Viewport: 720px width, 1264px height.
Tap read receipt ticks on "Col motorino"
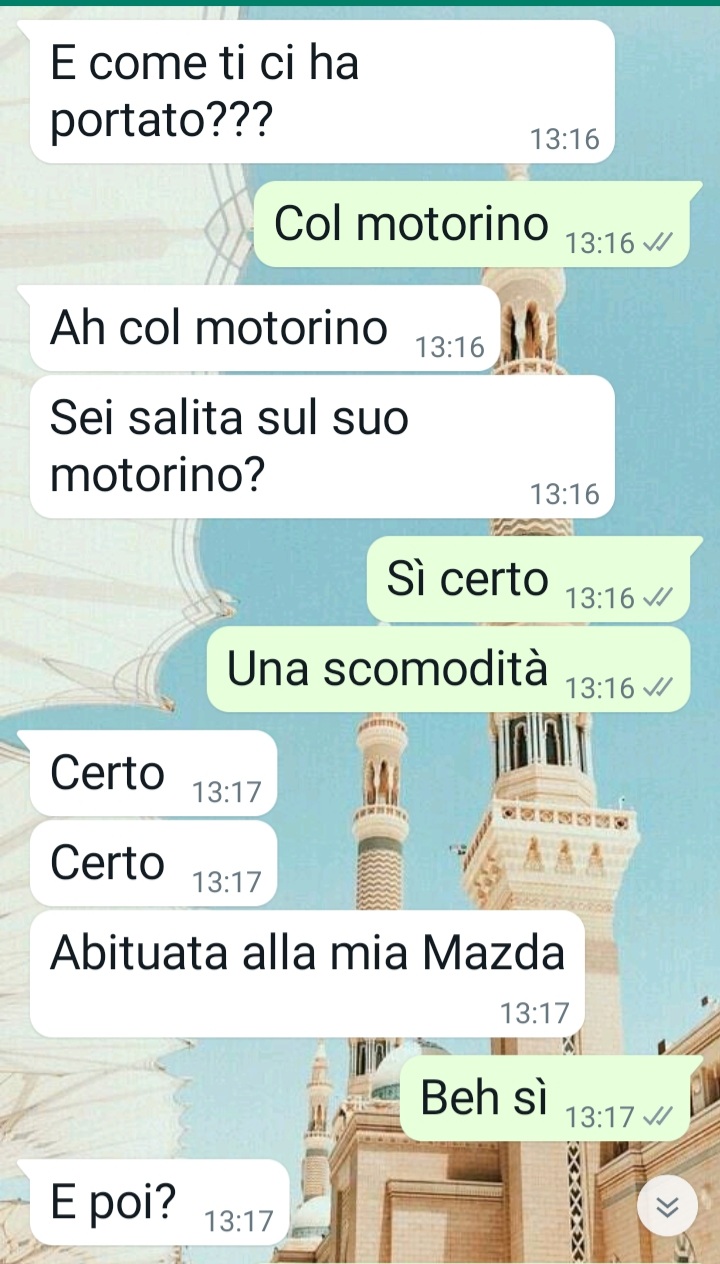656,243
